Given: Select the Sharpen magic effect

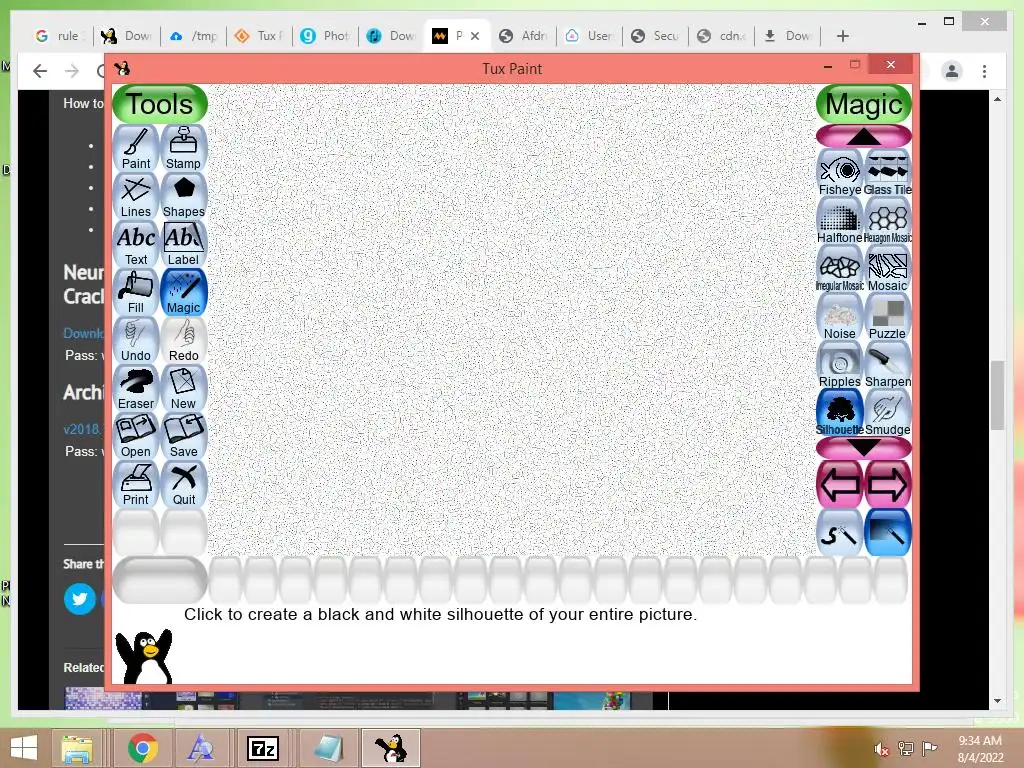Looking at the screenshot, I should point(888,365).
